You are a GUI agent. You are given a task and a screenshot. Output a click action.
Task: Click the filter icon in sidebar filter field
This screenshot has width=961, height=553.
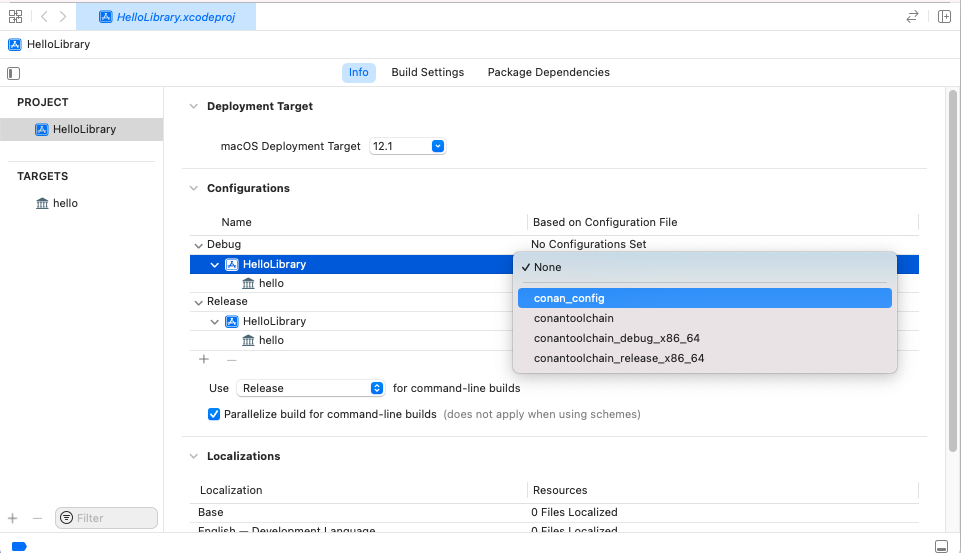tap(66, 518)
